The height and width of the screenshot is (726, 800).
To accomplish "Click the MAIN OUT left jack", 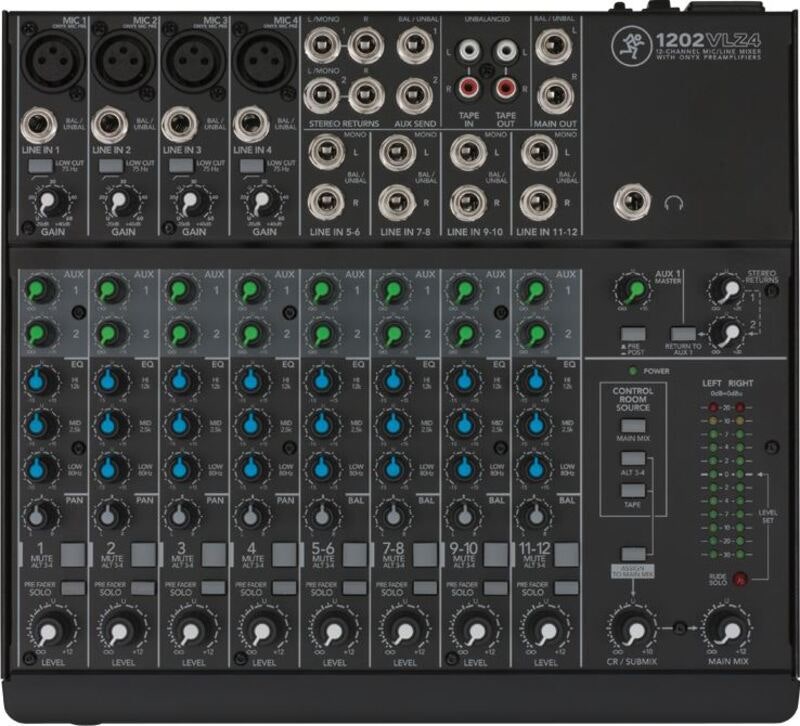I will click(x=551, y=47).
